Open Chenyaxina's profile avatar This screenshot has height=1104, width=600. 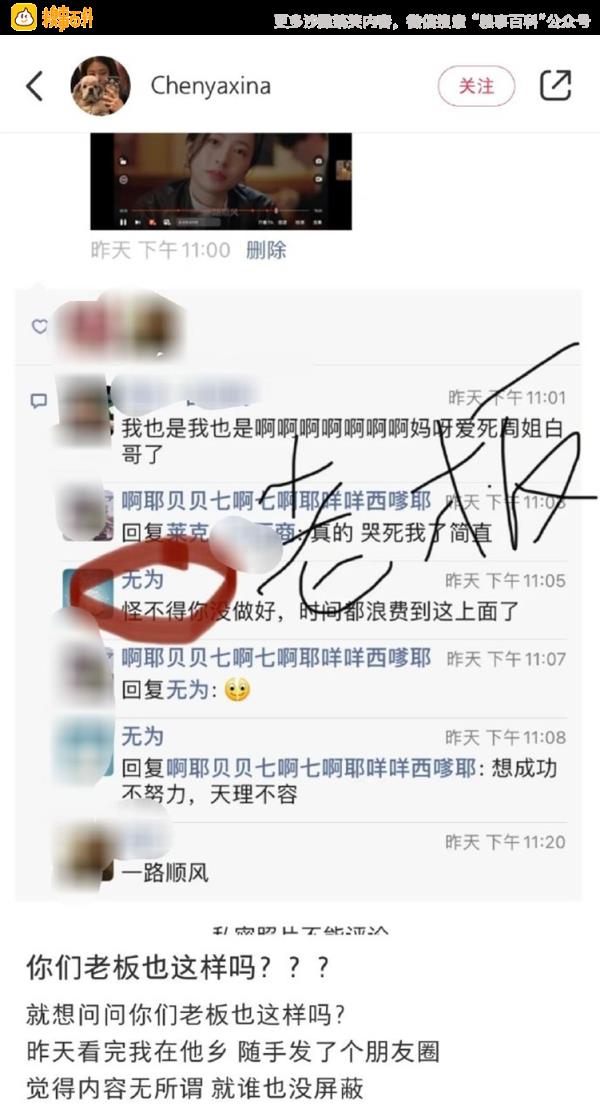pyautogui.click(x=100, y=86)
